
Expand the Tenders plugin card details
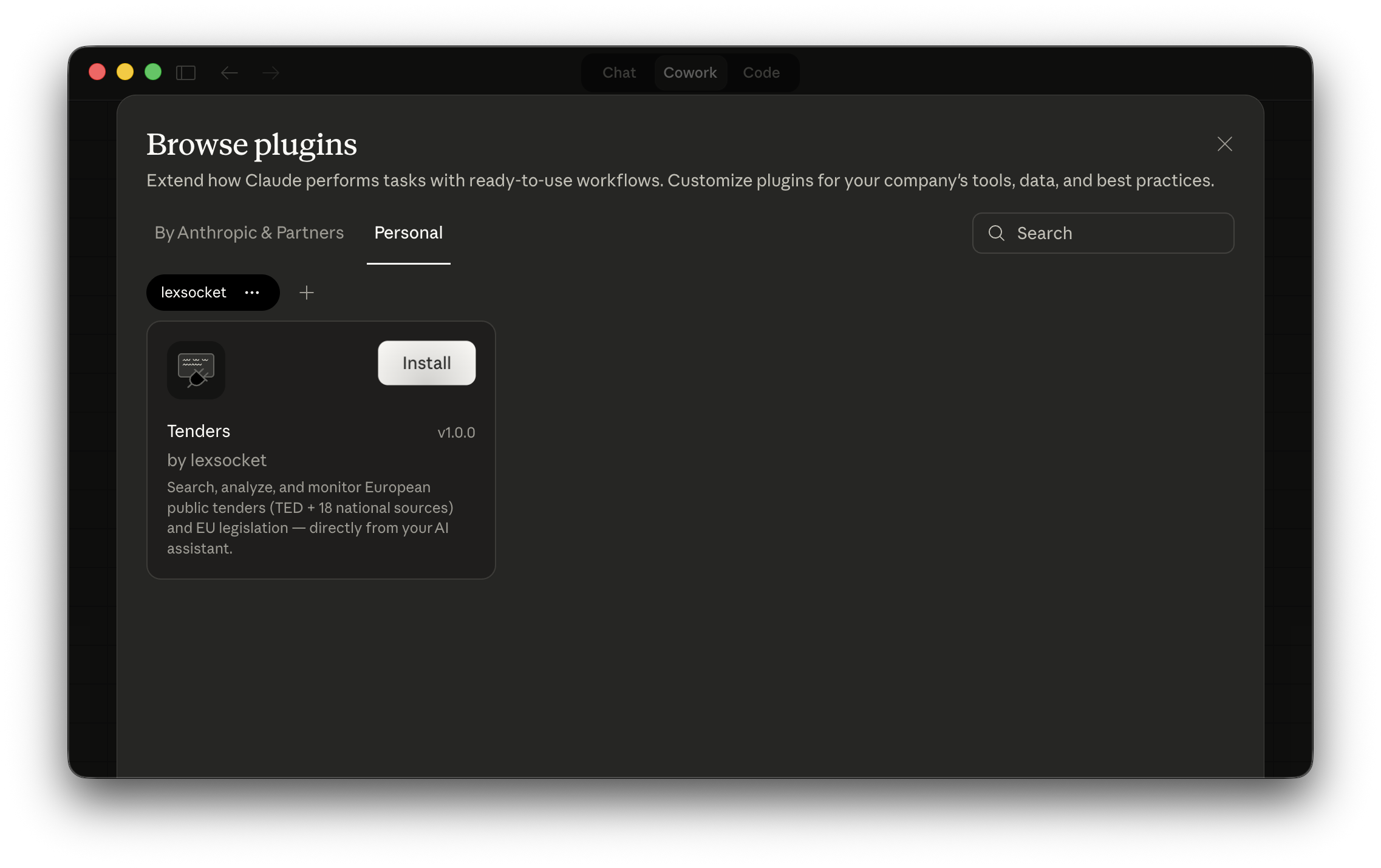click(321, 449)
